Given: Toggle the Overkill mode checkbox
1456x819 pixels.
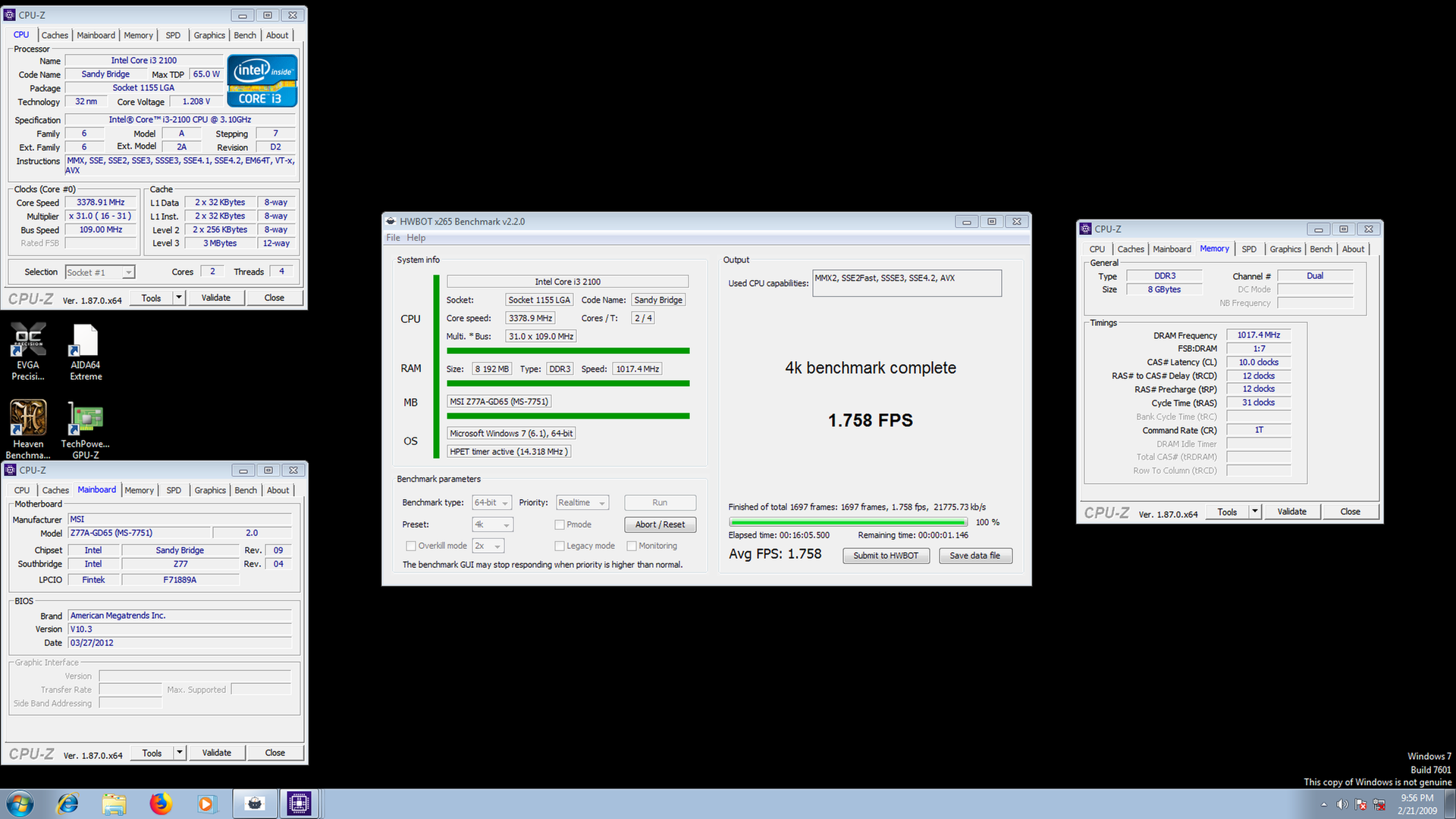Looking at the screenshot, I should click(411, 546).
